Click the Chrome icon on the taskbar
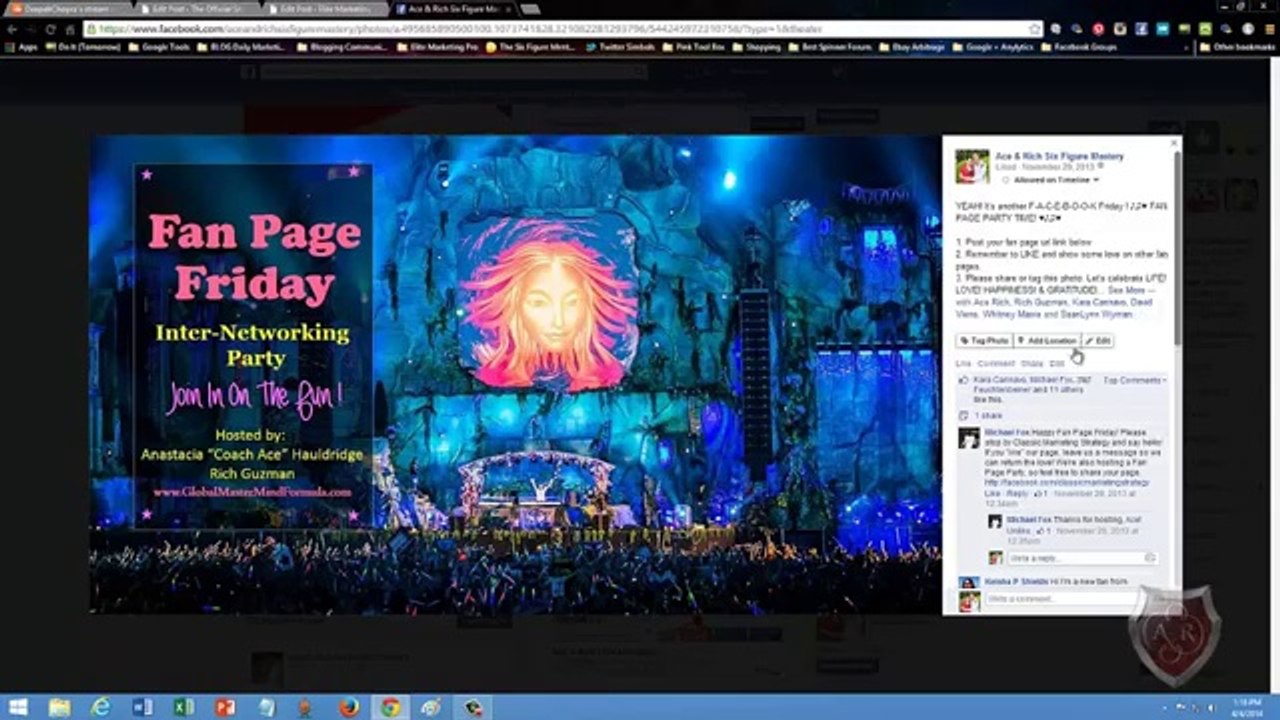The height and width of the screenshot is (720, 1280). point(390,707)
